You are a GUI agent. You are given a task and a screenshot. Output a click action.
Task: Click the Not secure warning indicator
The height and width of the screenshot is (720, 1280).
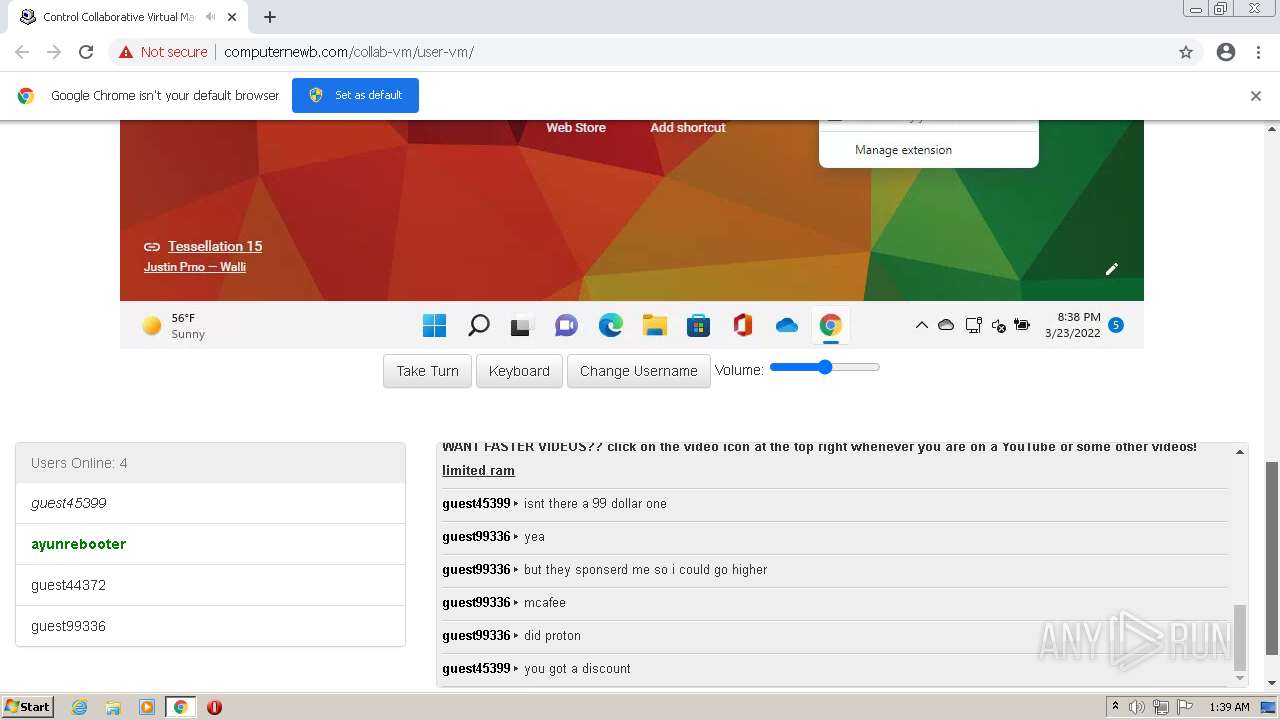(163, 52)
